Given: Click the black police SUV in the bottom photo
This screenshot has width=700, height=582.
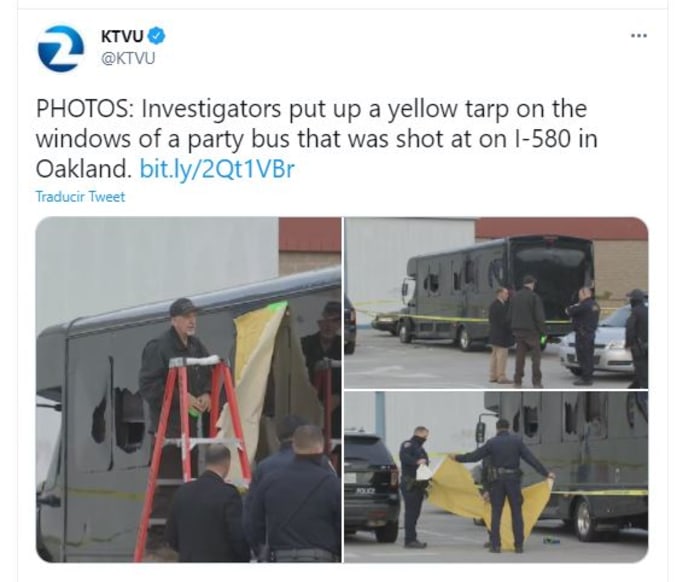Looking at the screenshot, I should click(371, 484).
